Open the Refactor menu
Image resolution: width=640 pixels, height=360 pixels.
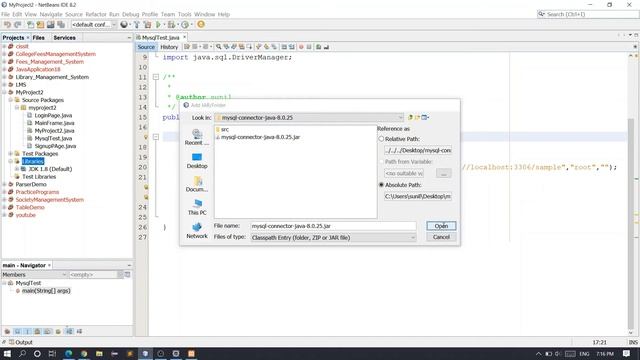(x=96, y=14)
